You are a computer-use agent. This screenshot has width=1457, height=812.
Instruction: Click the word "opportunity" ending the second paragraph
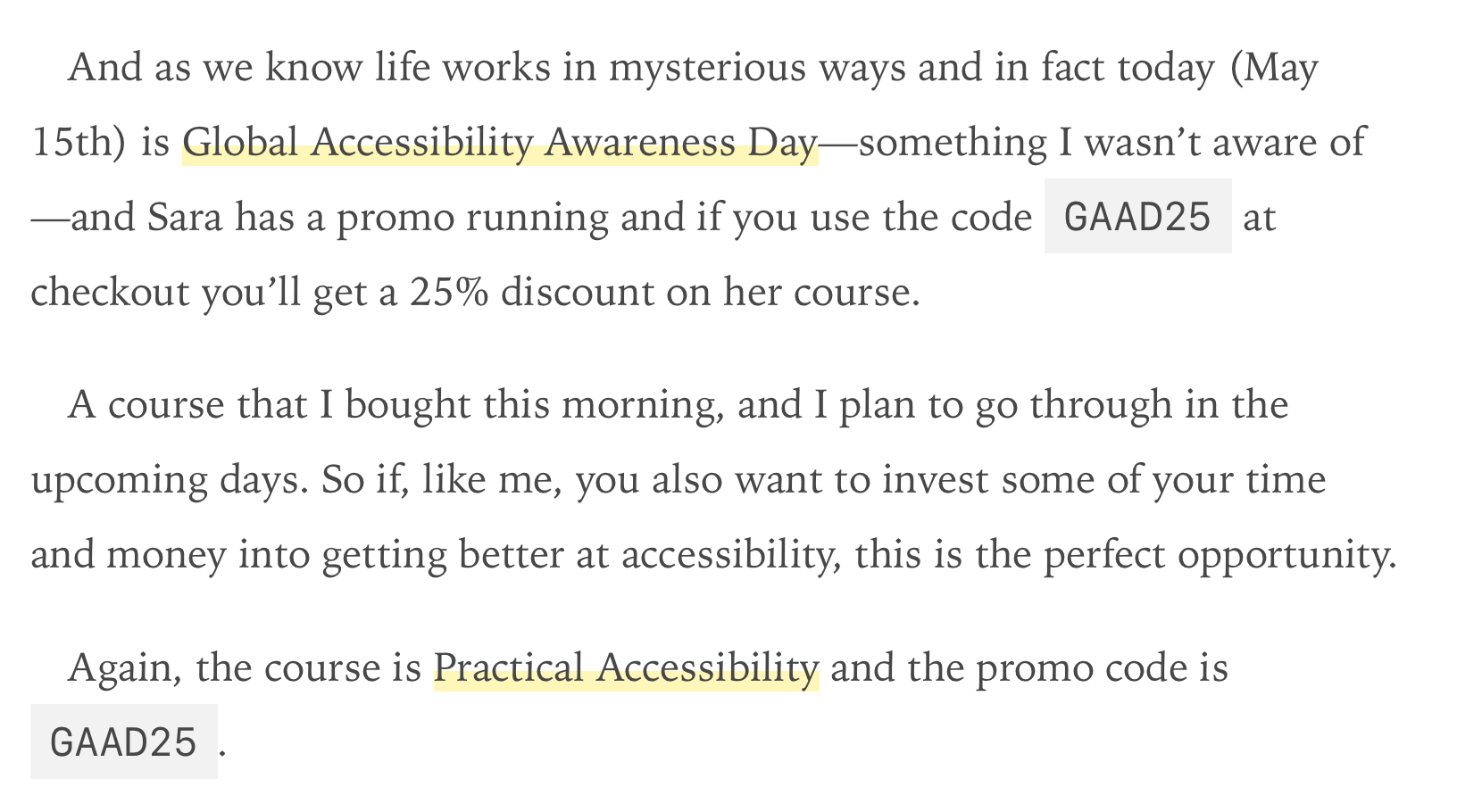tap(1281, 556)
